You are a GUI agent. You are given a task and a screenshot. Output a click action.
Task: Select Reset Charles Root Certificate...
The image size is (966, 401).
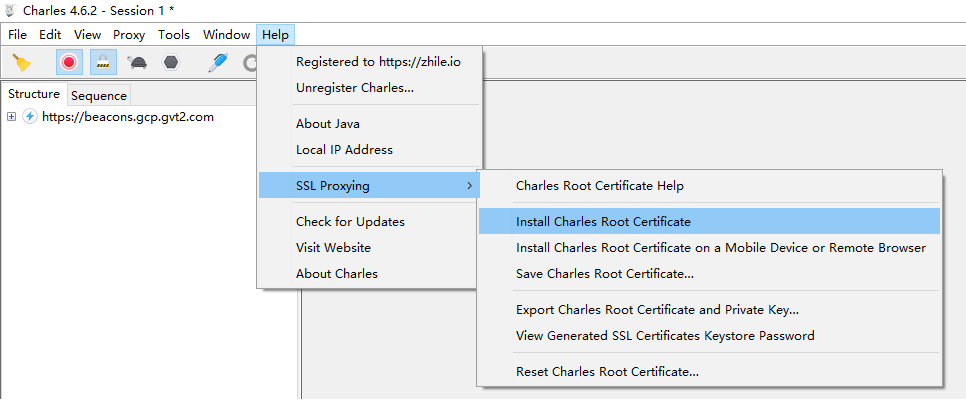click(x=606, y=372)
